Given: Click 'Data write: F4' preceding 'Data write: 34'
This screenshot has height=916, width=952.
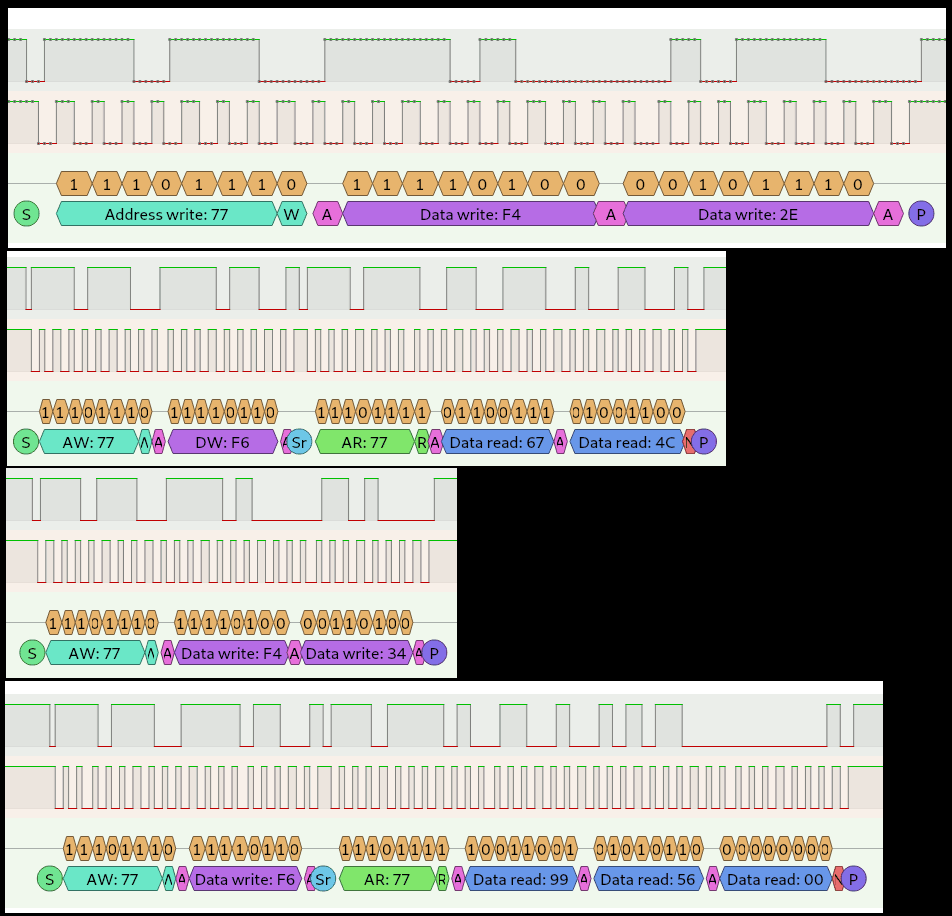Looking at the screenshot, I should [x=231, y=653].
